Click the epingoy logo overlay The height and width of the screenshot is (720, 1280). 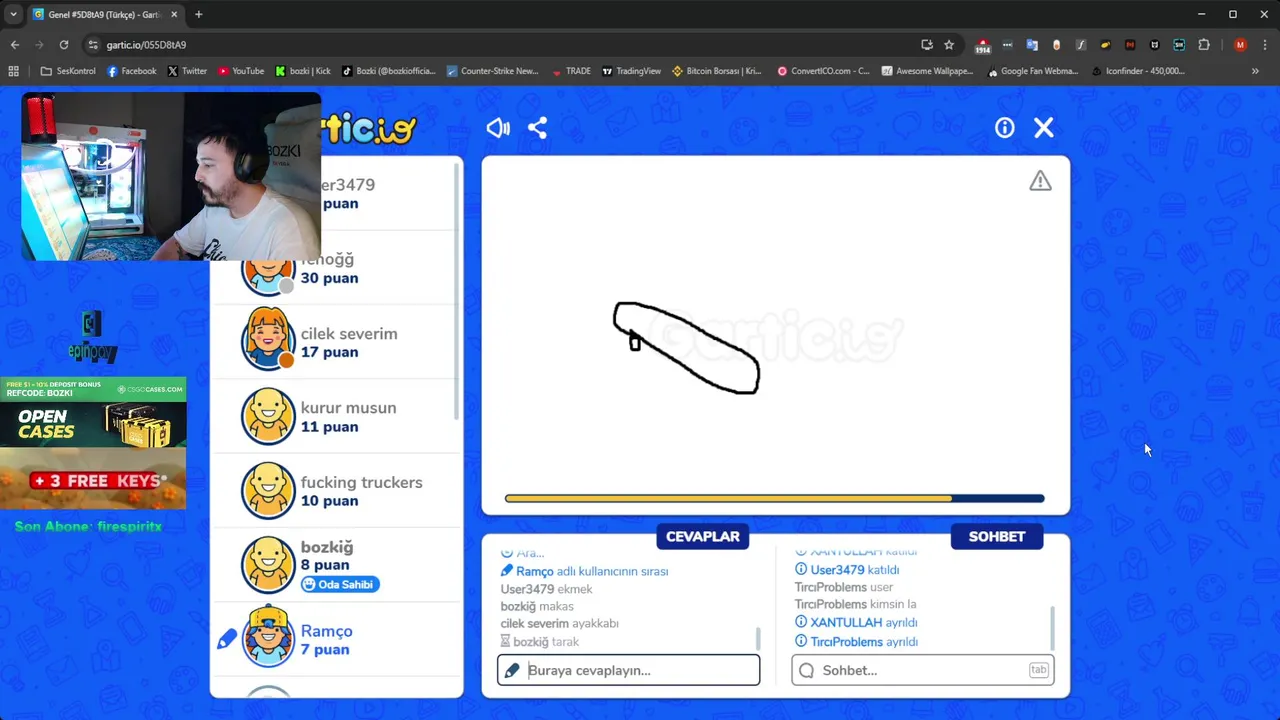tap(93, 337)
